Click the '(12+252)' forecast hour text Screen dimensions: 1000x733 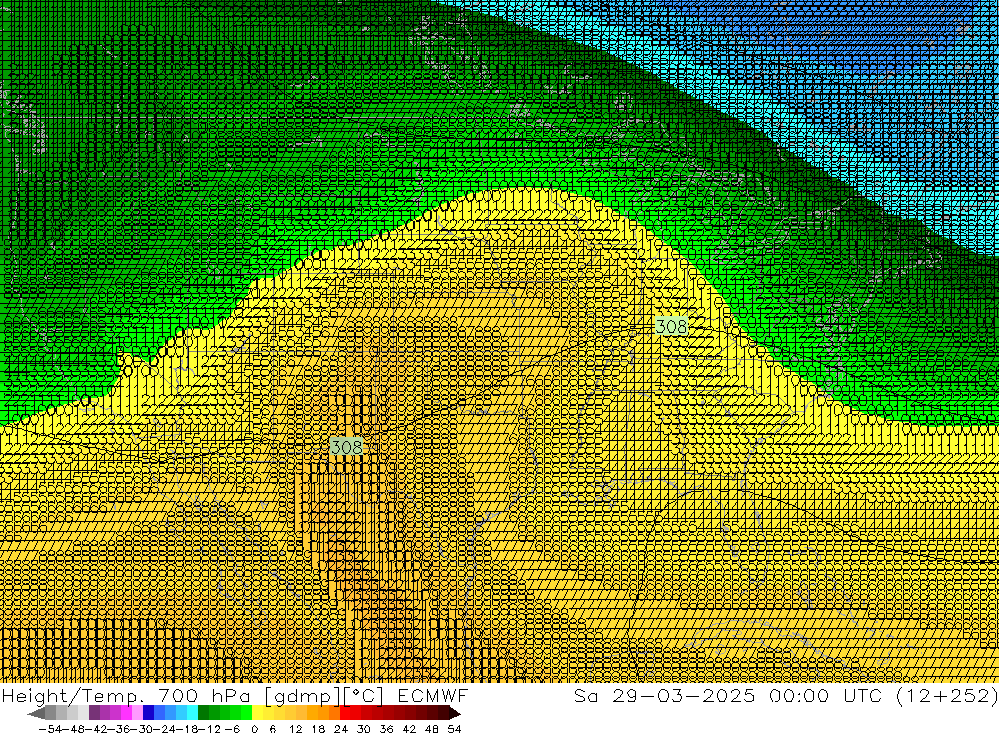946,695
